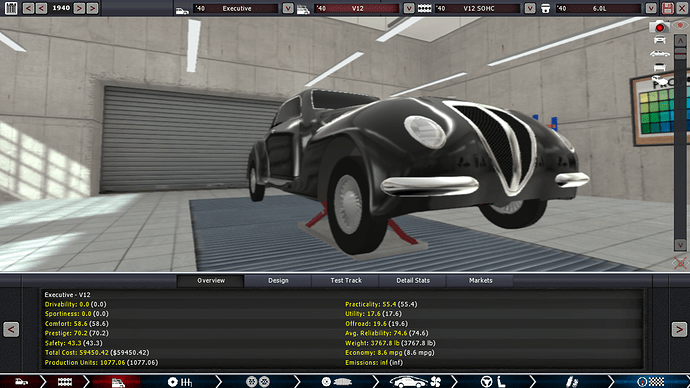This screenshot has height=388, width=690.
Task: Advance year forward from 1940
Action: point(79,8)
